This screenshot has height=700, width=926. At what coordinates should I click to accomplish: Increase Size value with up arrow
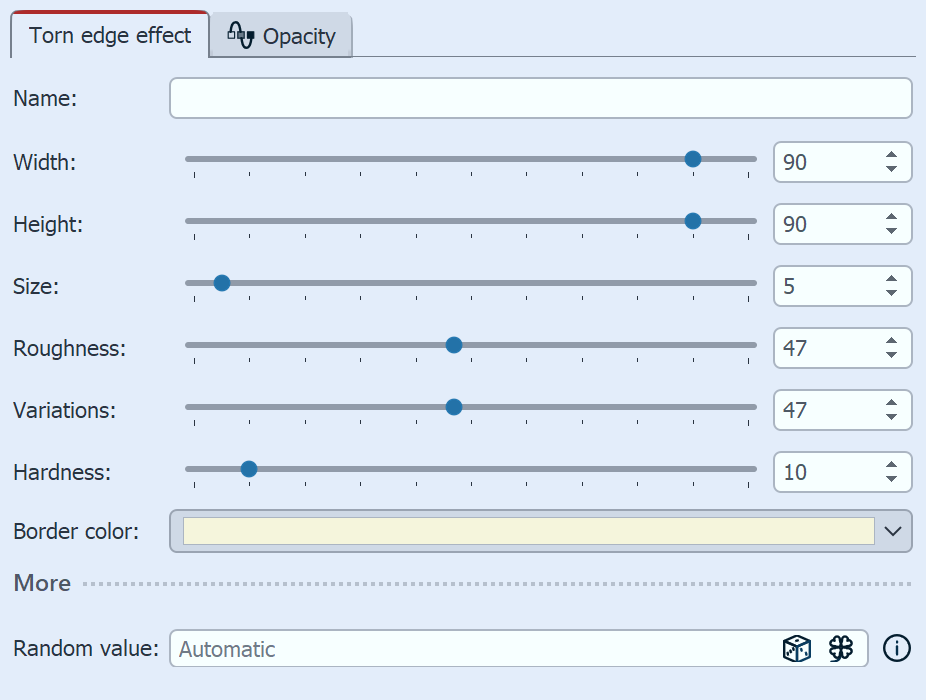[891, 279]
